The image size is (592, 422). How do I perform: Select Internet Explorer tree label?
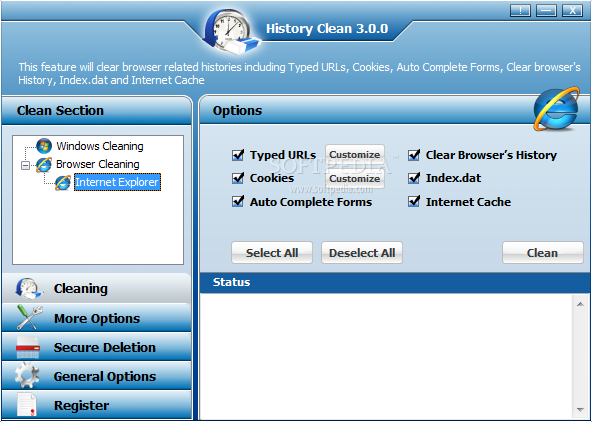(117, 182)
